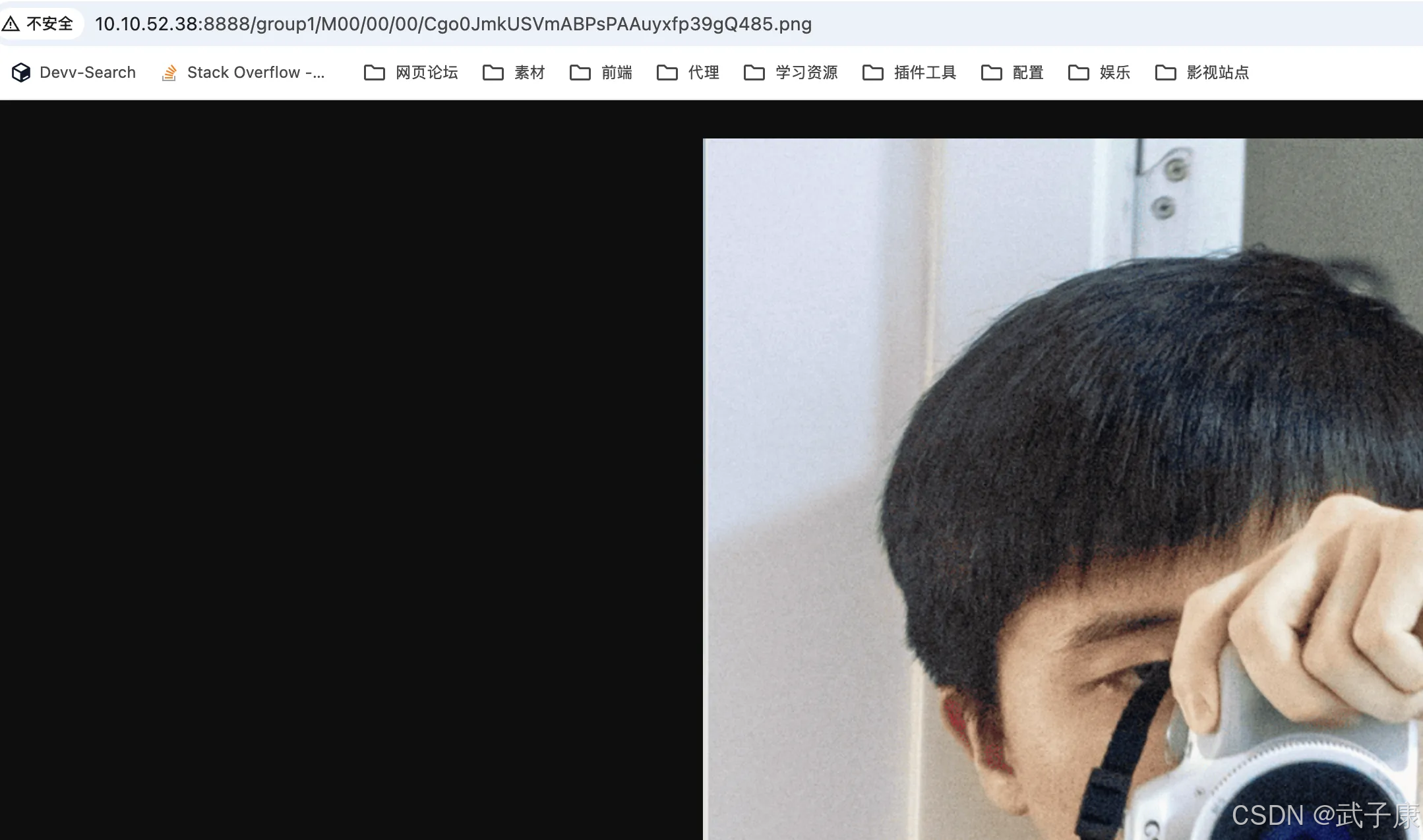Open the Devv-Search bookmark icon

tap(21, 73)
